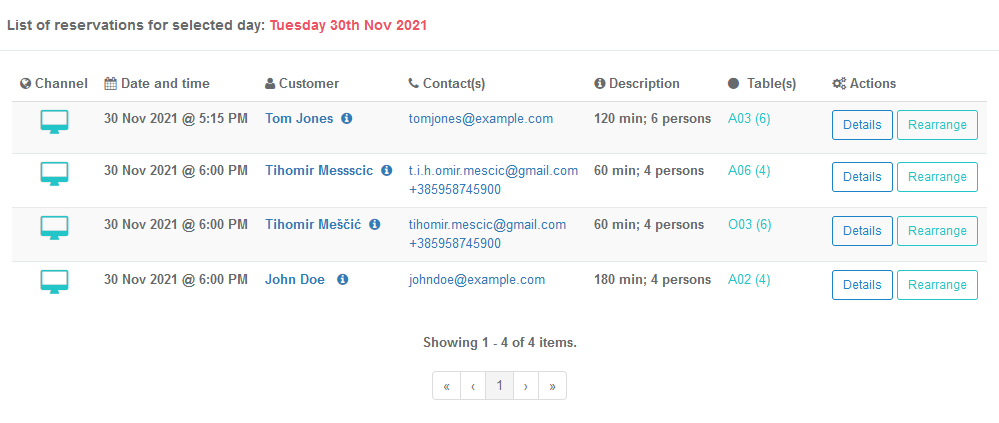Click johndoe@example.com contact link
Image resolution: width=999 pixels, height=423 pixels.
[477, 279]
